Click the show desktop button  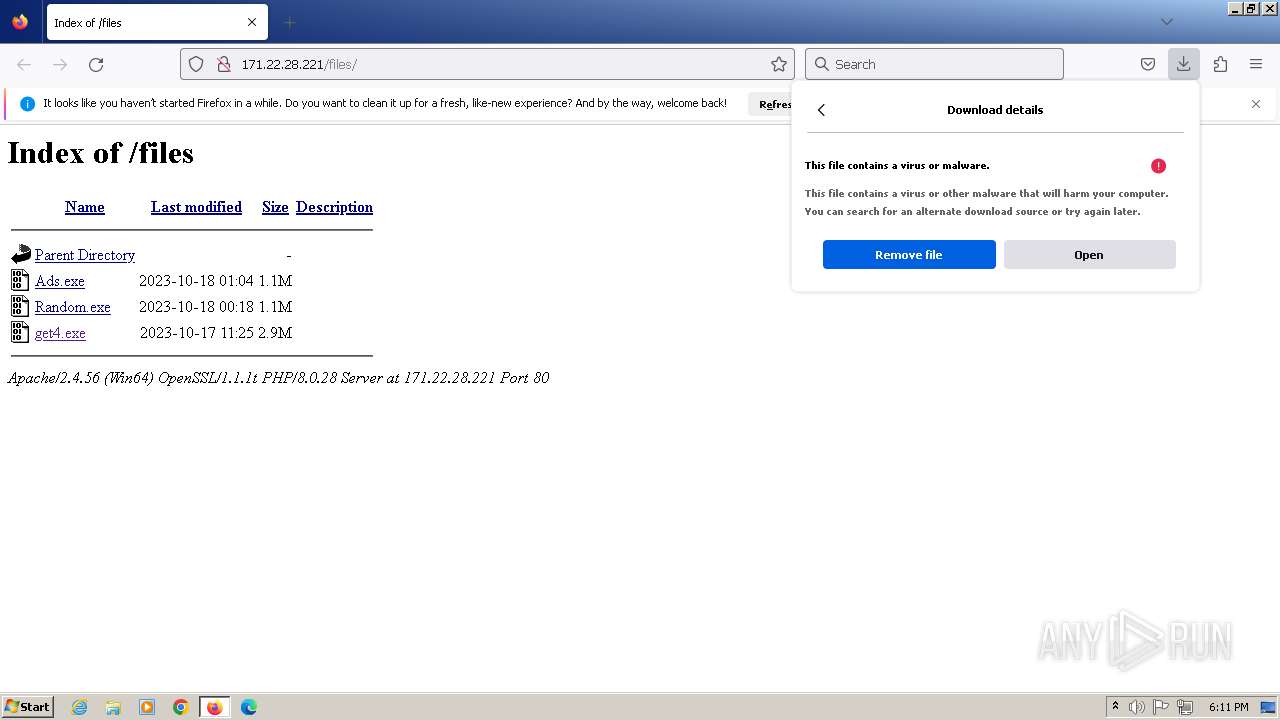pos(1269,707)
